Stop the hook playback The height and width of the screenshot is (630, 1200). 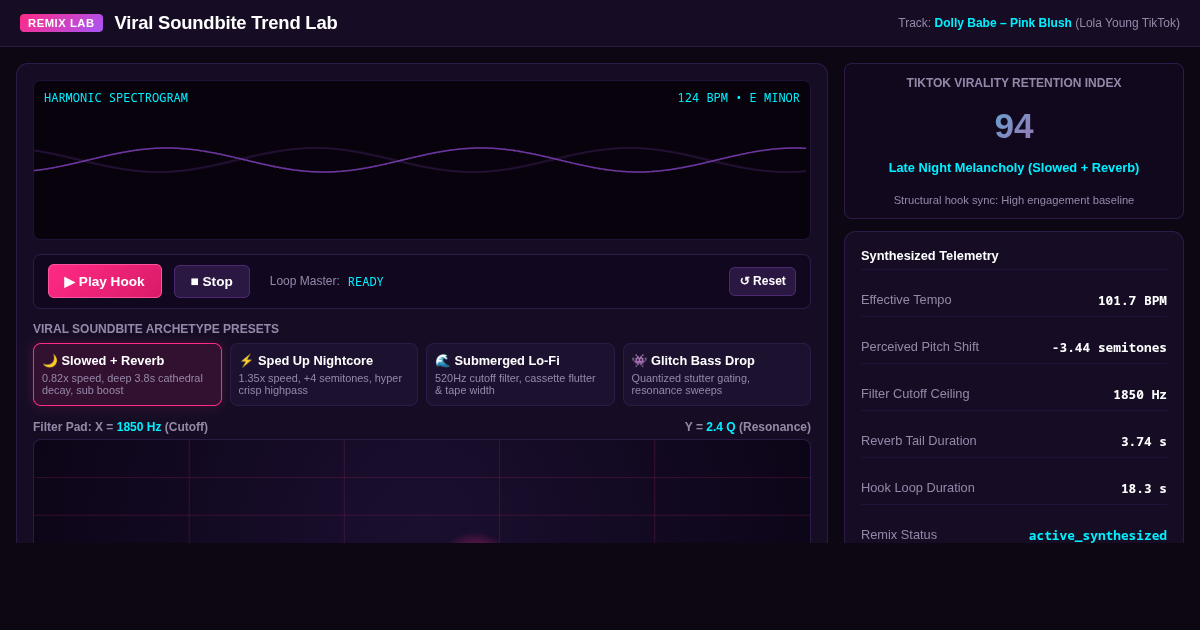coord(212,281)
